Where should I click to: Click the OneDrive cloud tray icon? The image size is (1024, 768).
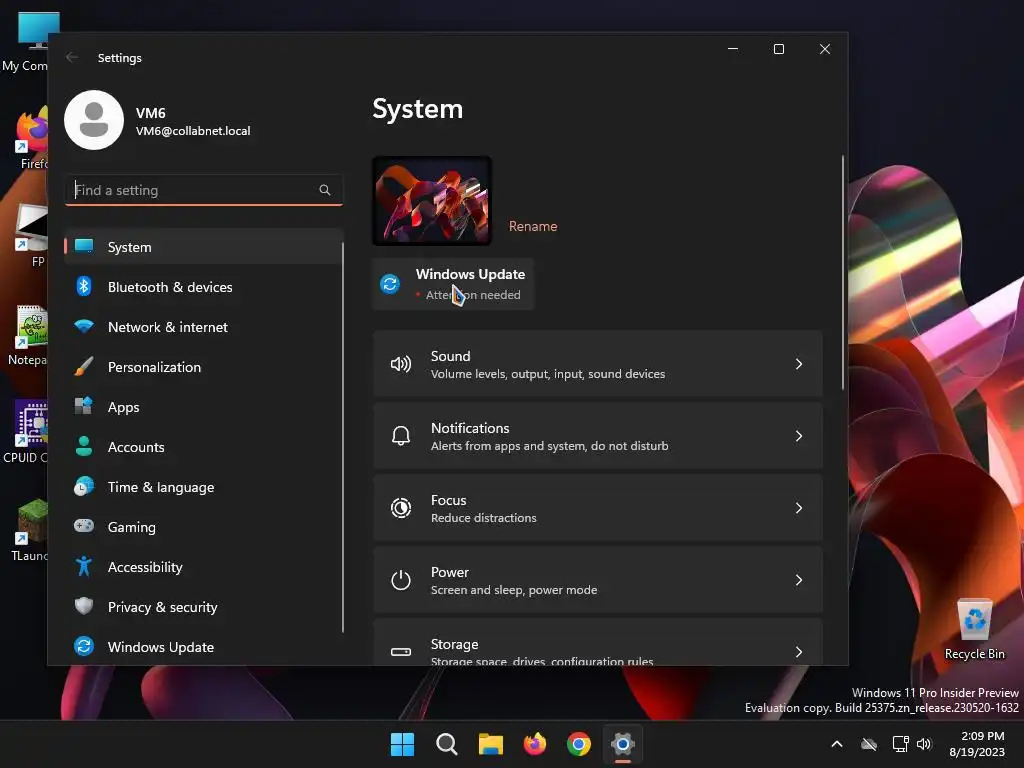point(869,744)
